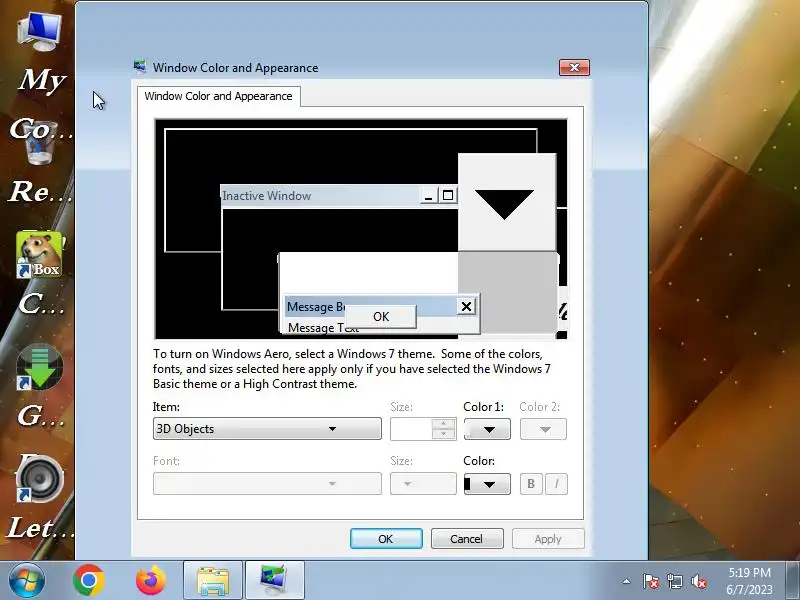Open the Item dropdown showing 3D Objects
This screenshot has width=800, height=600.
(267, 429)
